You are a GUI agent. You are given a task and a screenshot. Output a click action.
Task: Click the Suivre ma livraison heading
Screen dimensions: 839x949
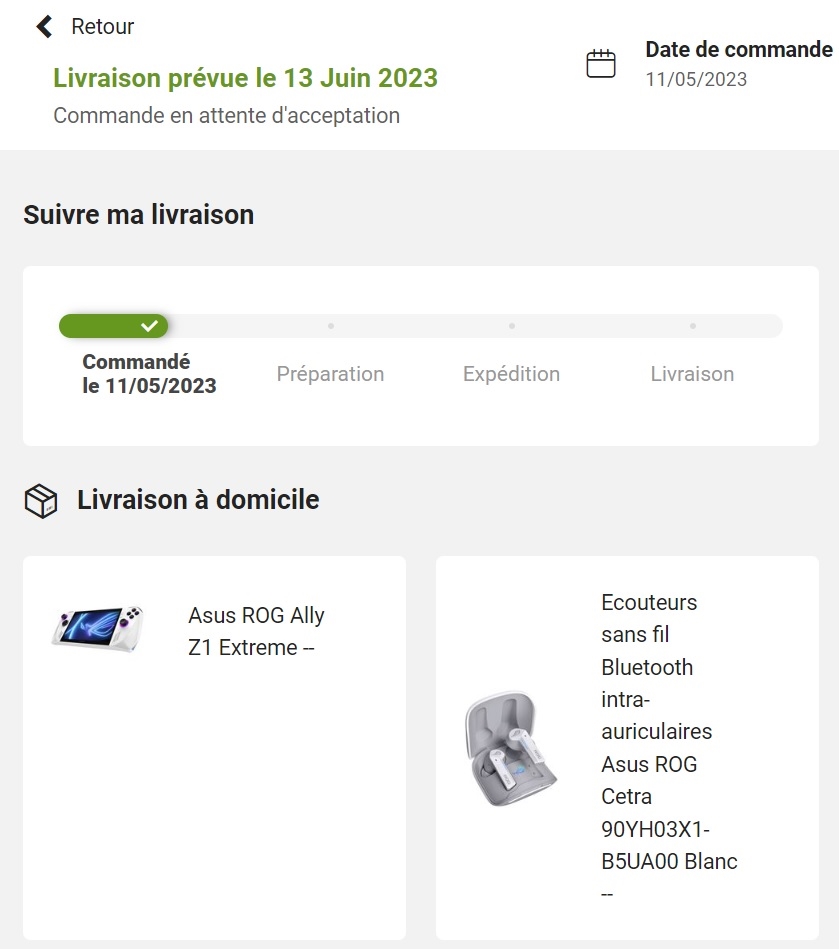[139, 215]
